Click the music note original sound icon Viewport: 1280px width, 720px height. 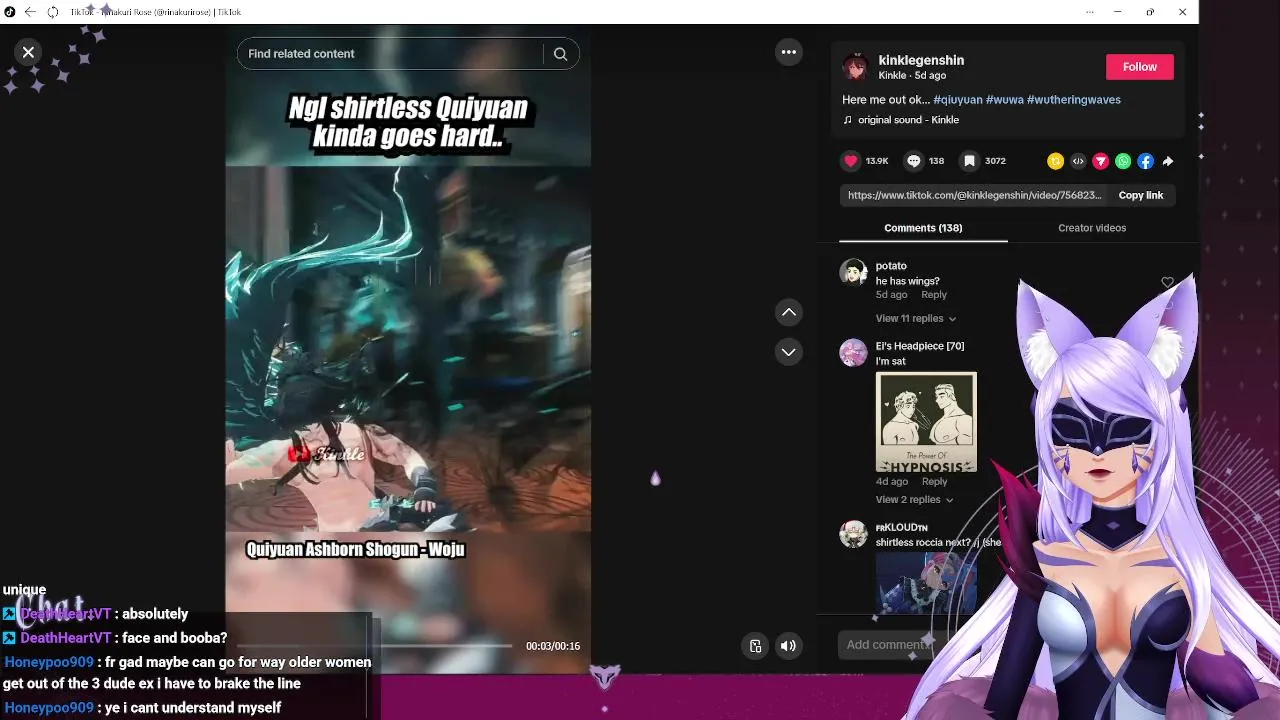[848, 120]
